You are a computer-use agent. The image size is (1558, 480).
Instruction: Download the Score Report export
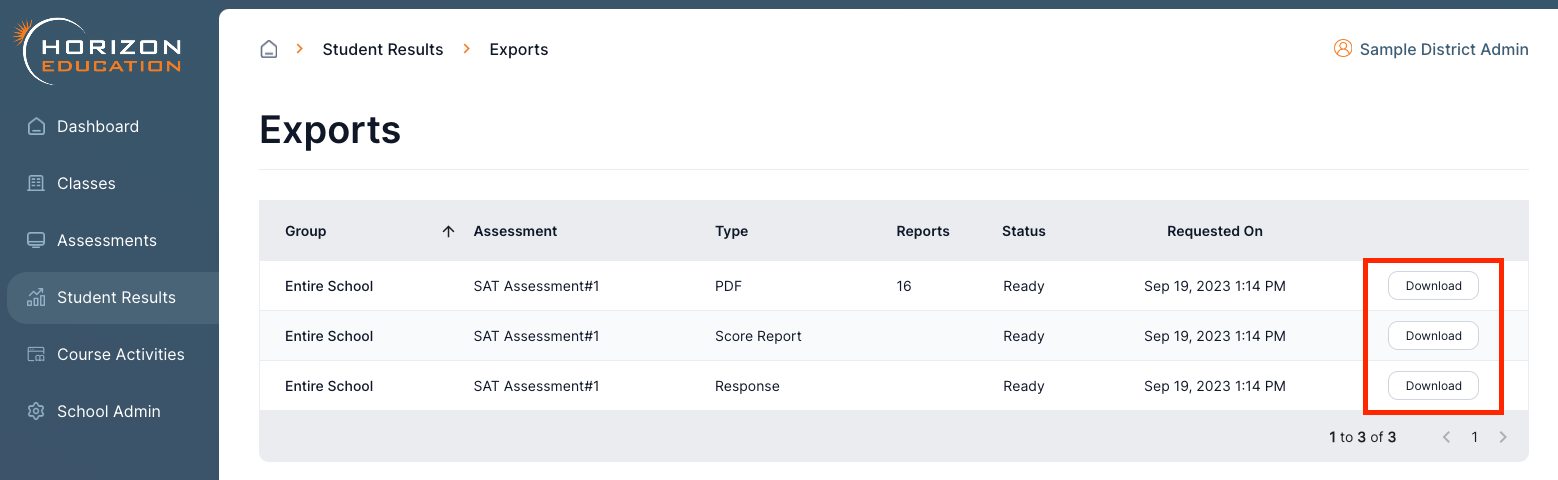click(x=1433, y=336)
